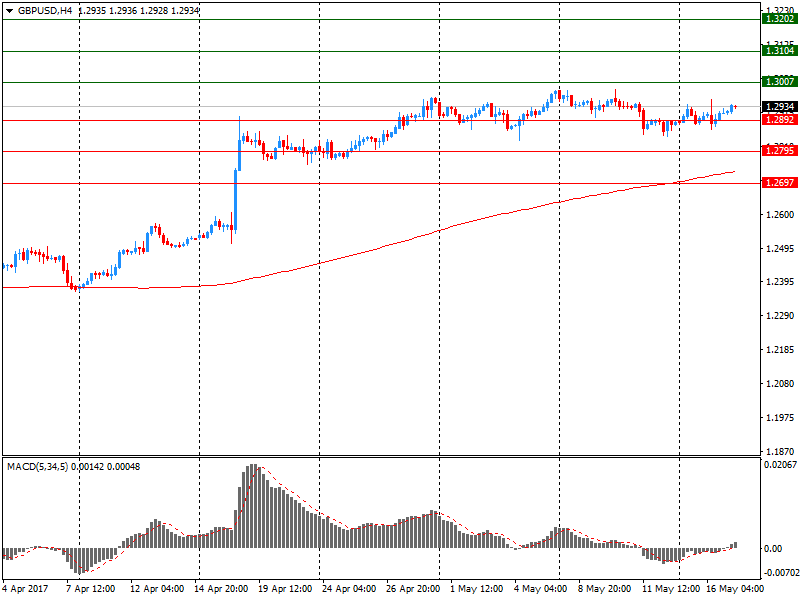Select the 1.3007 green price level label
The image size is (800, 600).
click(x=780, y=82)
